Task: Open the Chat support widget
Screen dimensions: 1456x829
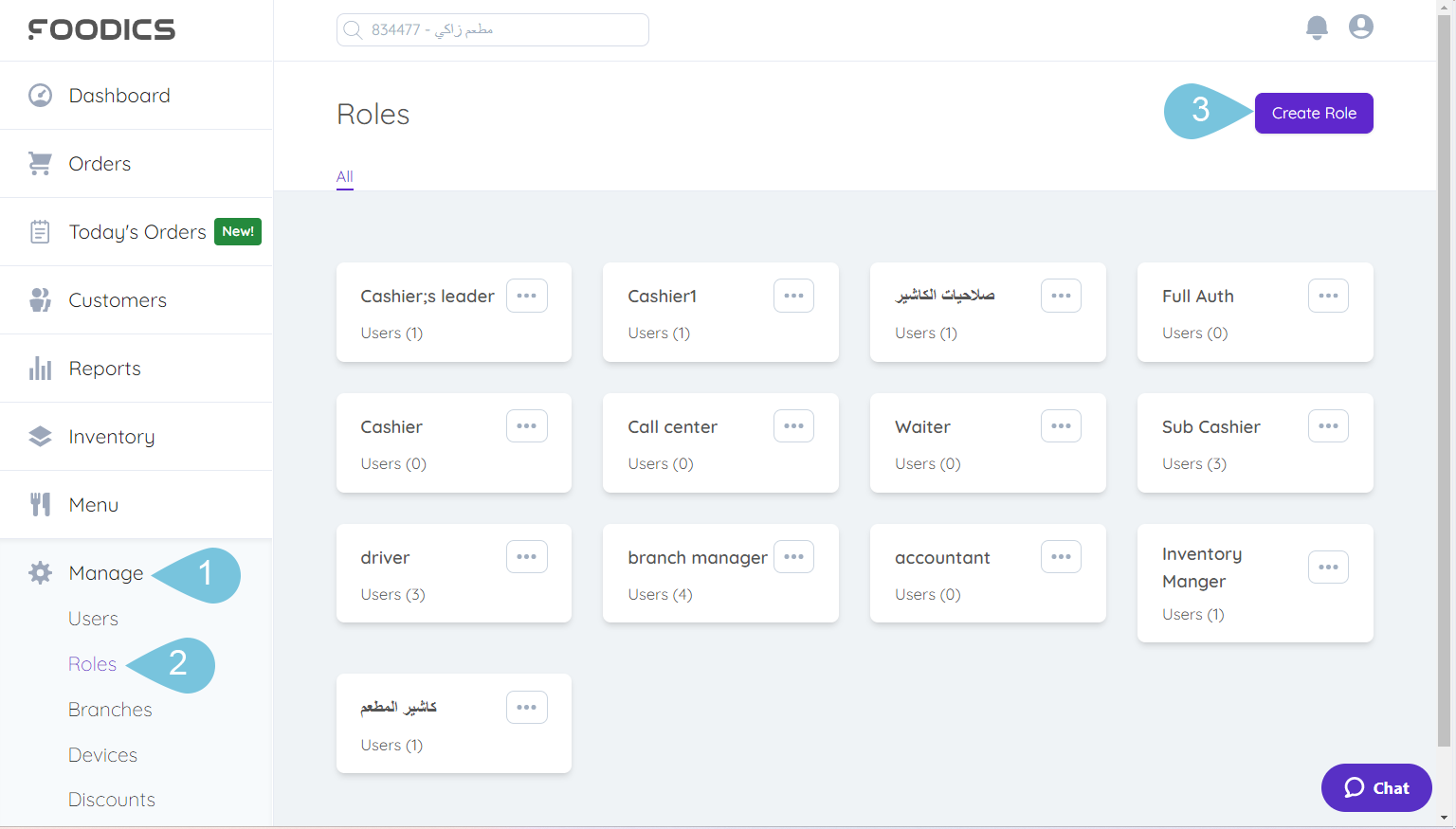Action: [x=1376, y=787]
